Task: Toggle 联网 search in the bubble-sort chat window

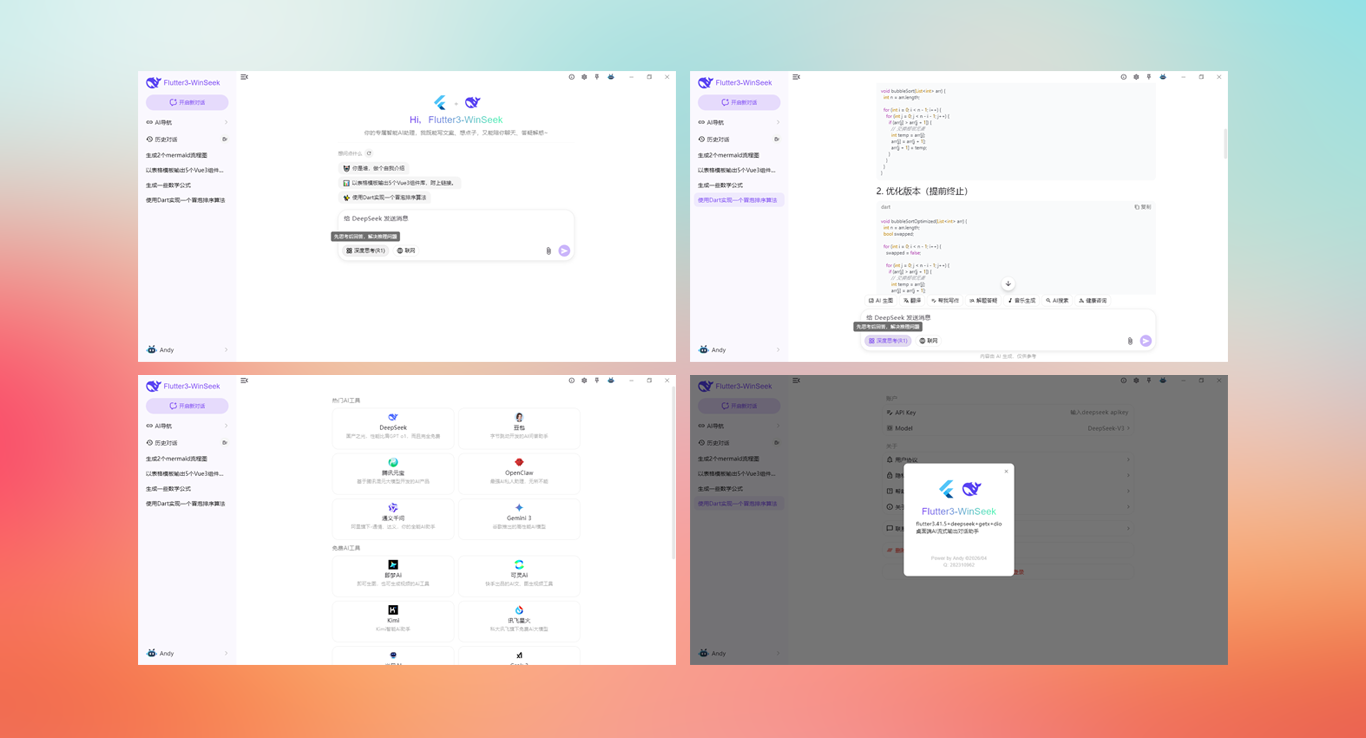Action: click(x=929, y=341)
